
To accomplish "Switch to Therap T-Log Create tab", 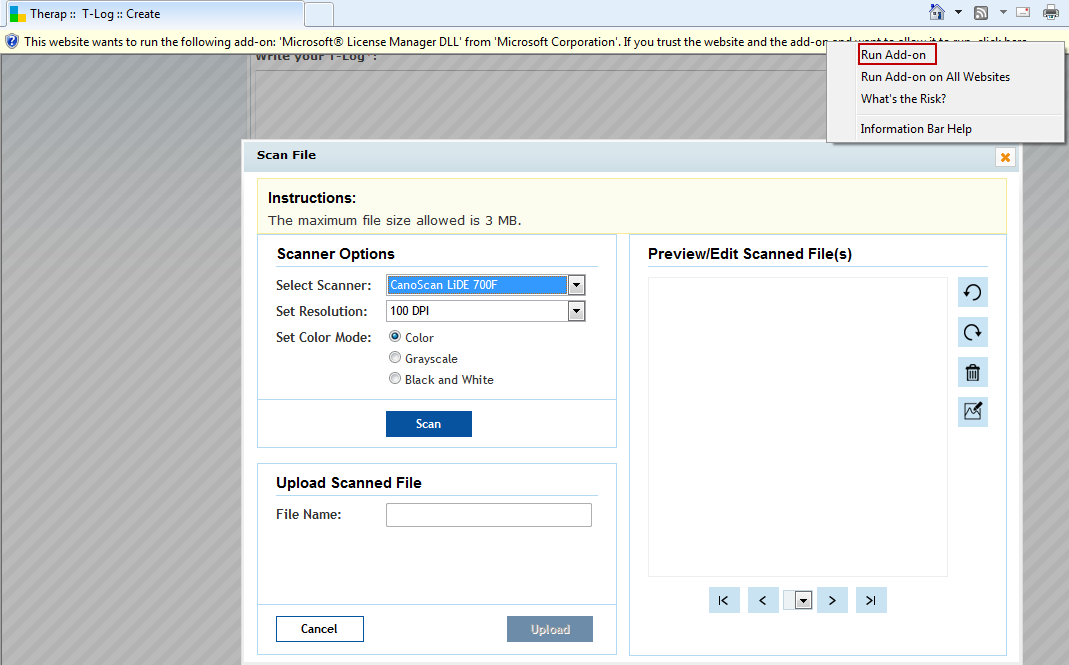I will coord(154,14).
